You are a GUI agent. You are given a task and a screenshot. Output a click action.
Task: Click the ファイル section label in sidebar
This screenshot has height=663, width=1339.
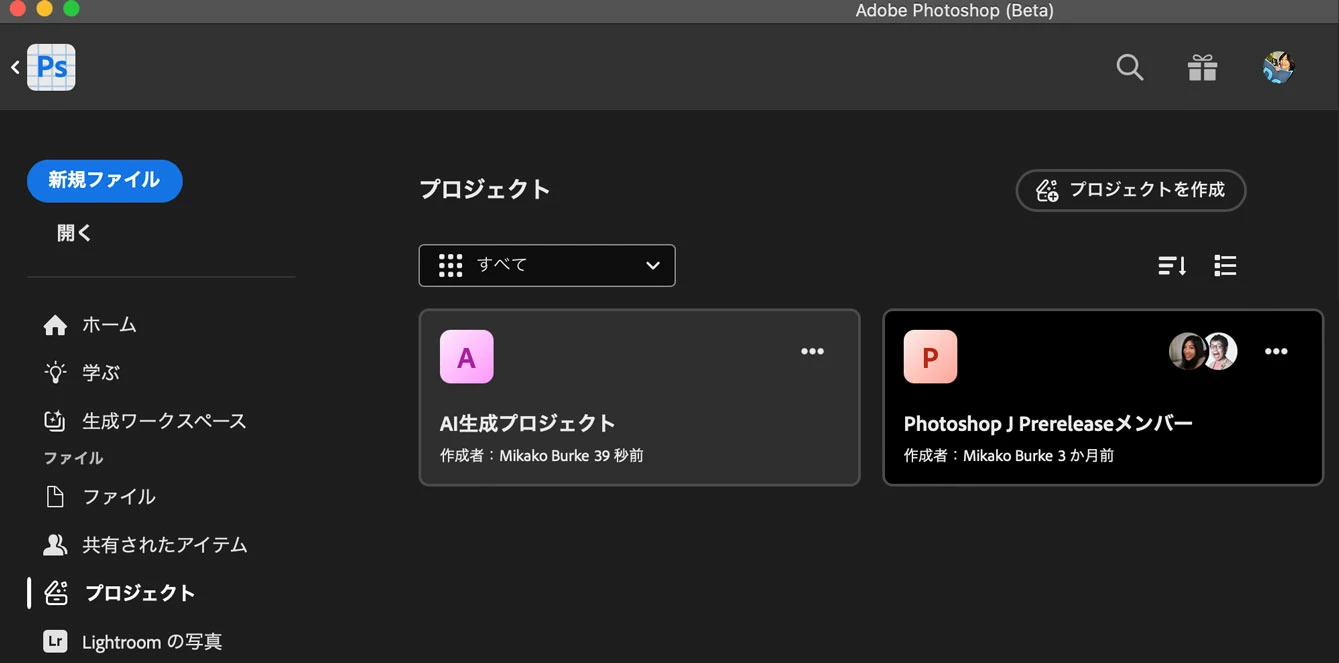click(x=73, y=458)
